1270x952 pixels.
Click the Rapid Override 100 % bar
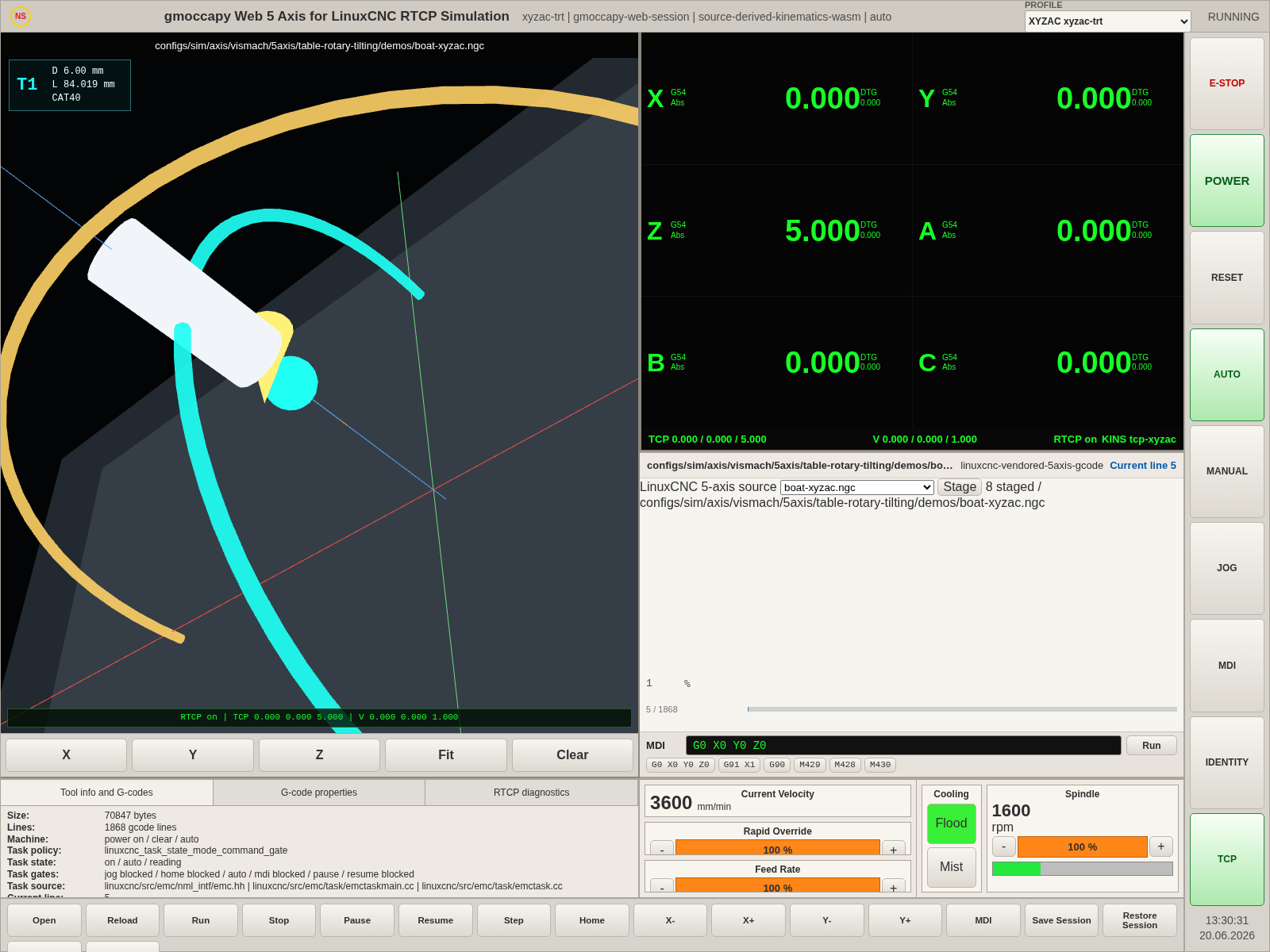777,848
